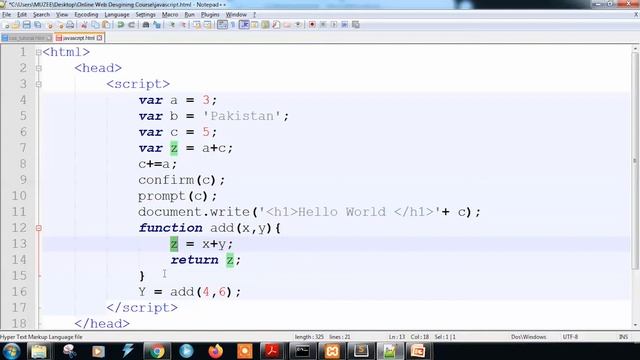Viewport: 640px width, 360px height.
Task: Click 'length : 325' in the status bar
Action: (309, 337)
